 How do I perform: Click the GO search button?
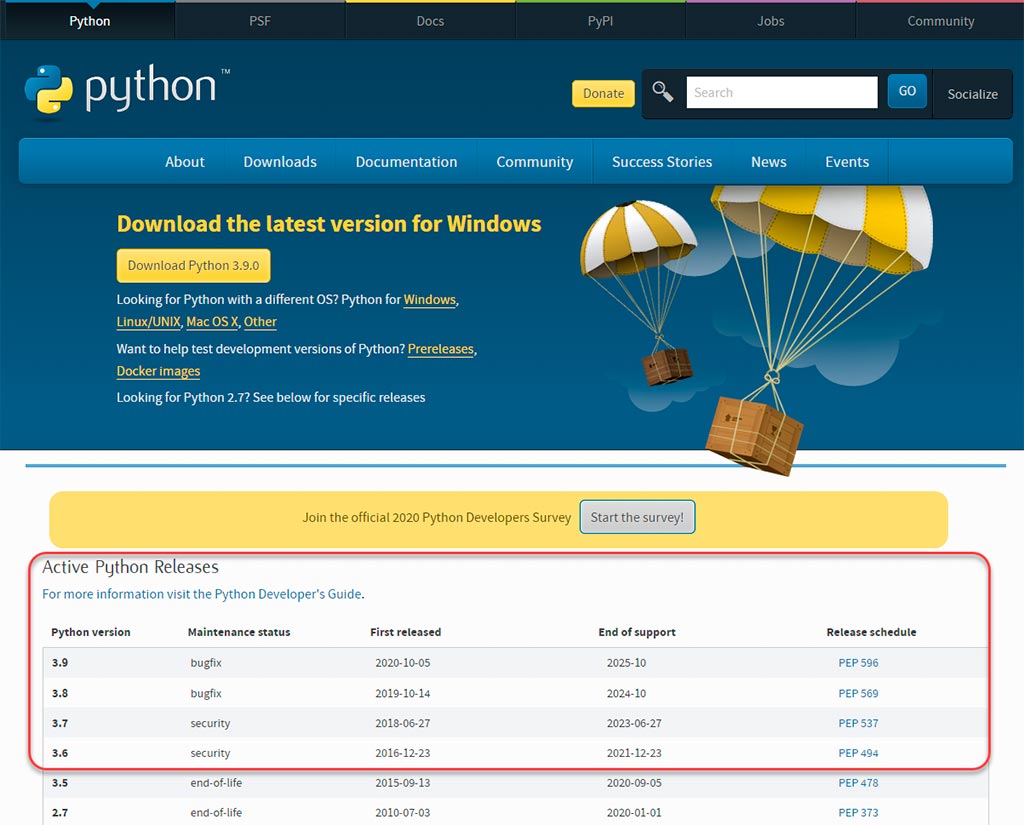907,91
